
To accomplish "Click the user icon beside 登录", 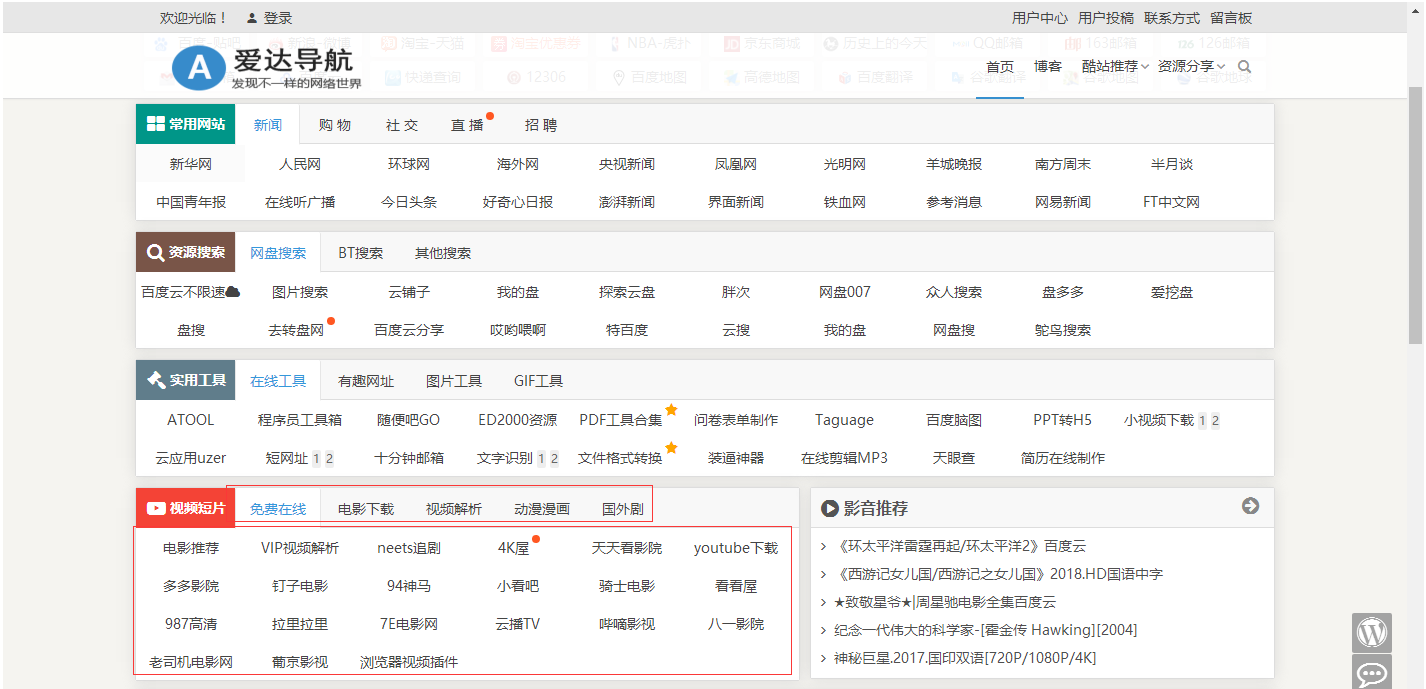I will coord(252,18).
